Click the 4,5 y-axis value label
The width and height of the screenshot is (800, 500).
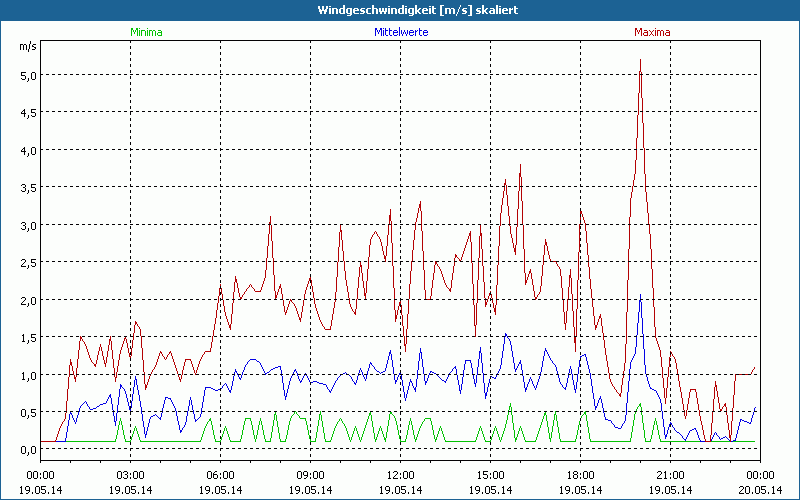point(27,112)
